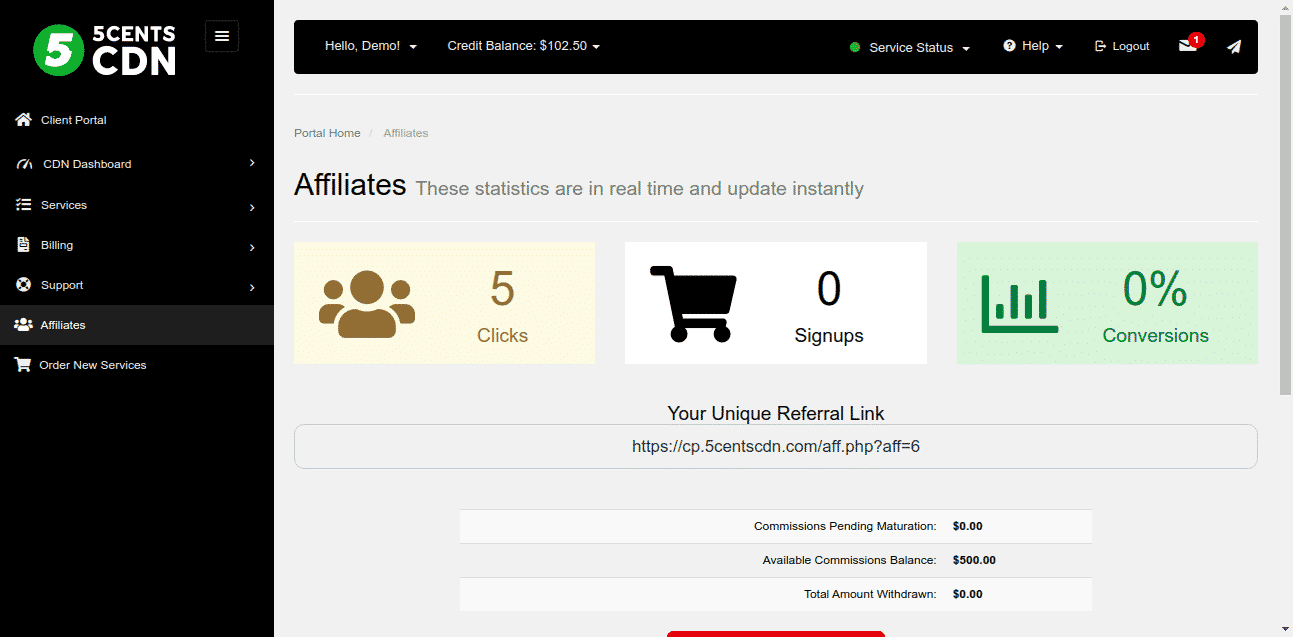Expand the Support submenu chevron
The width and height of the screenshot is (1293, 637).
point(252,287)
